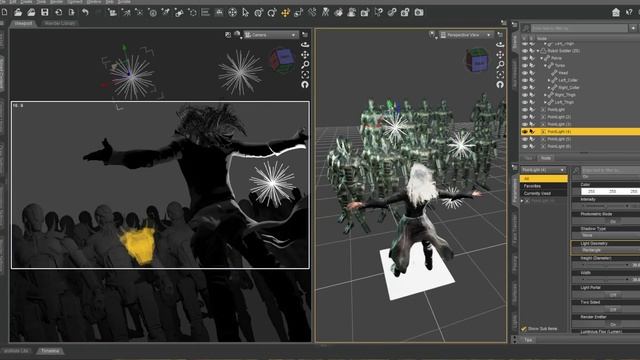
Task: Click the frame icon in Perspective viewport
Action: (x=500, y=74)
